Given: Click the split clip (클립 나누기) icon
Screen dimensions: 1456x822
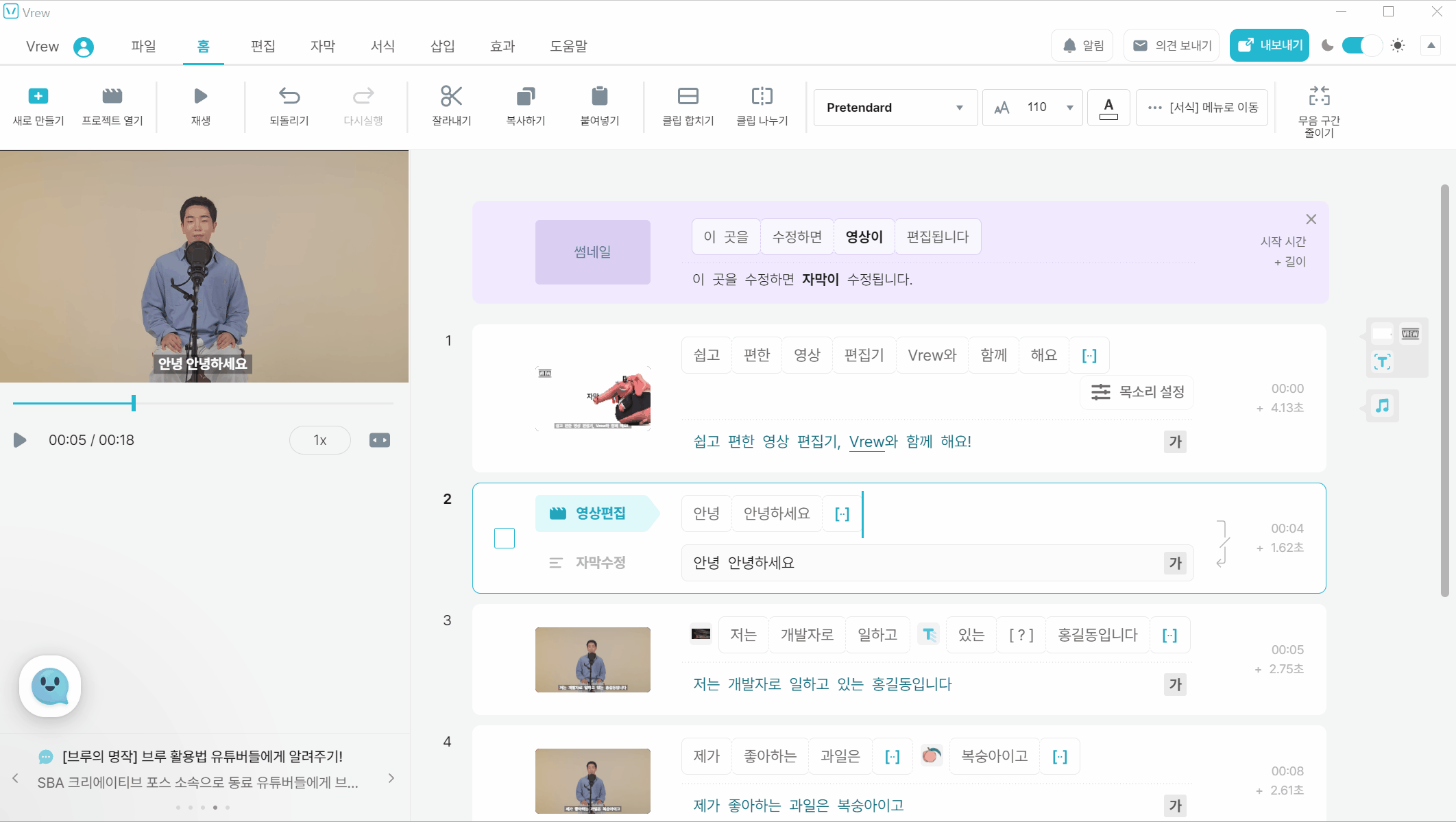Looking at the screenshot, I should click(762, 97).
